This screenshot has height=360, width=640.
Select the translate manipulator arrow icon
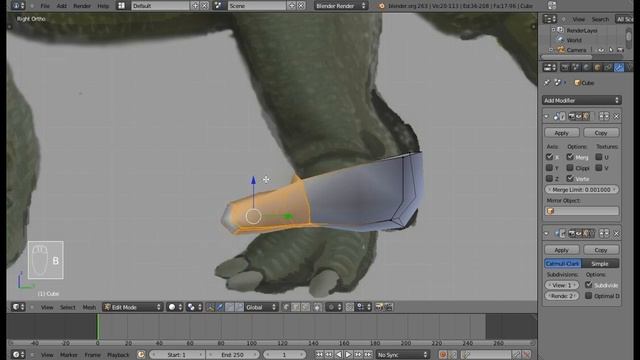pos(220,307)
